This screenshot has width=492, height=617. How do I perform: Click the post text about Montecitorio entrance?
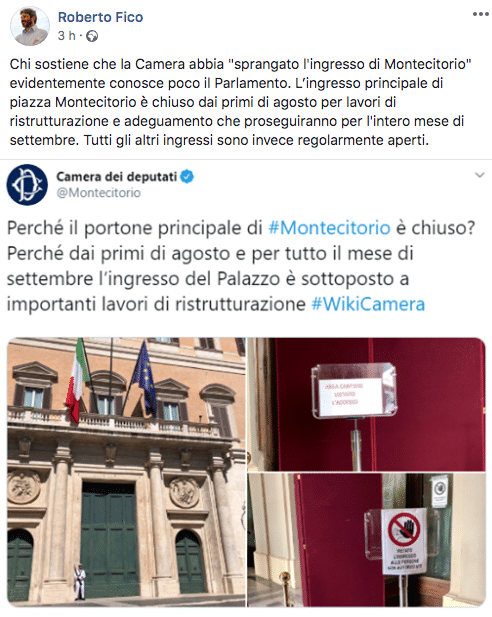[240, 102]
